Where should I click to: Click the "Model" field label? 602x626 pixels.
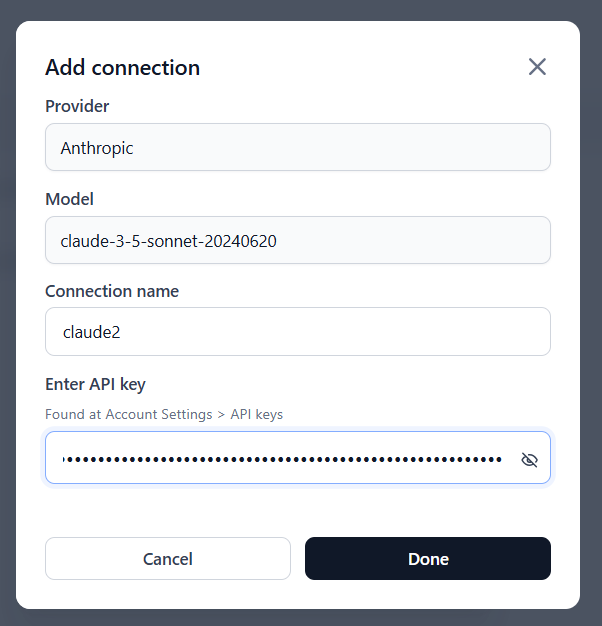pyautogui.click(x=69, y=199)
